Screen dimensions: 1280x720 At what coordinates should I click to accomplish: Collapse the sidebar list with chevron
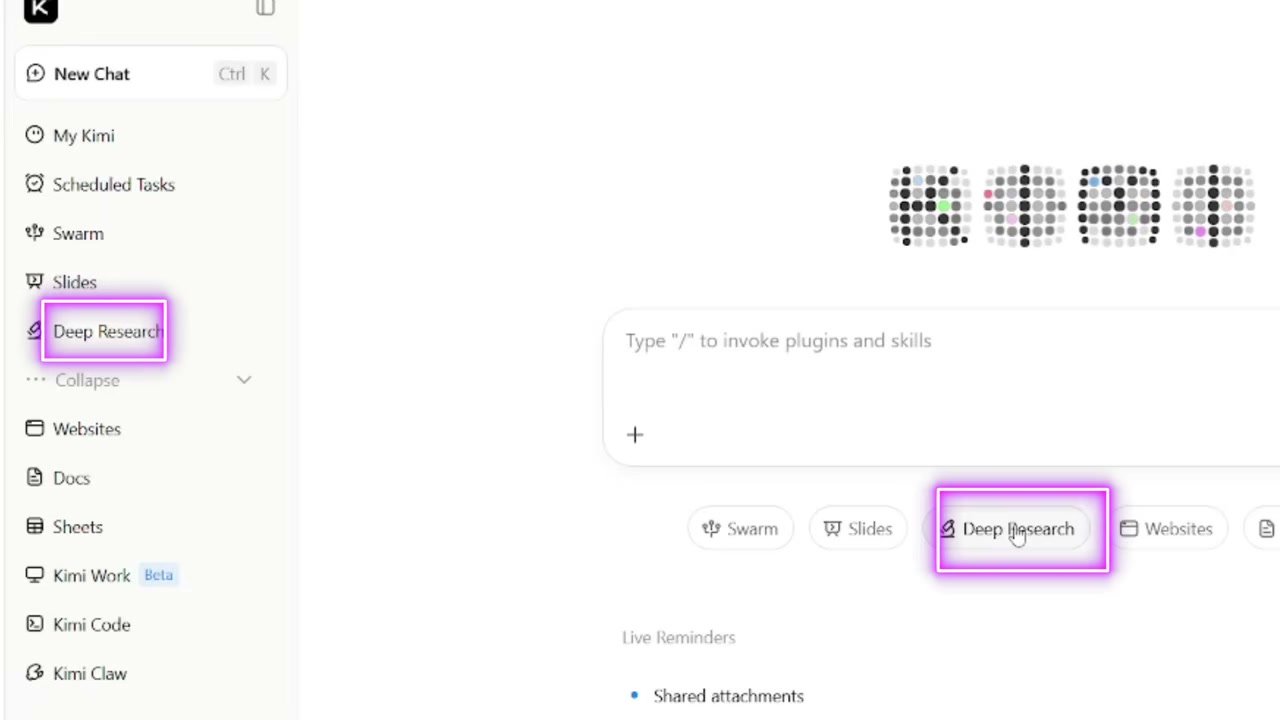point(244,380)
